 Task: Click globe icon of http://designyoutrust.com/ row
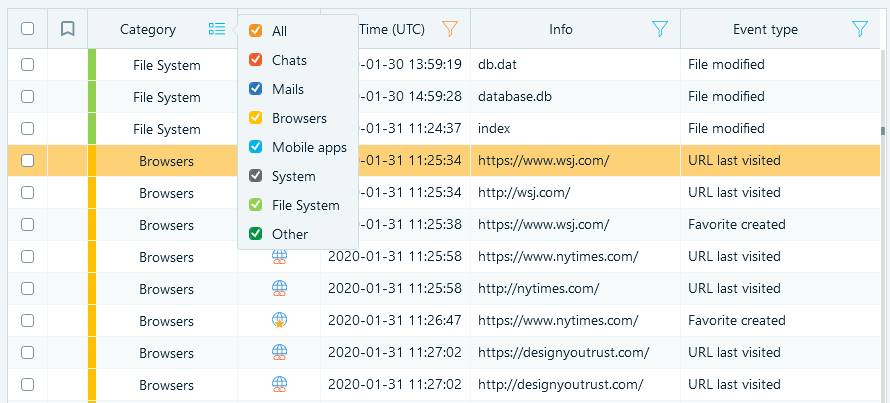pos(279,384)
